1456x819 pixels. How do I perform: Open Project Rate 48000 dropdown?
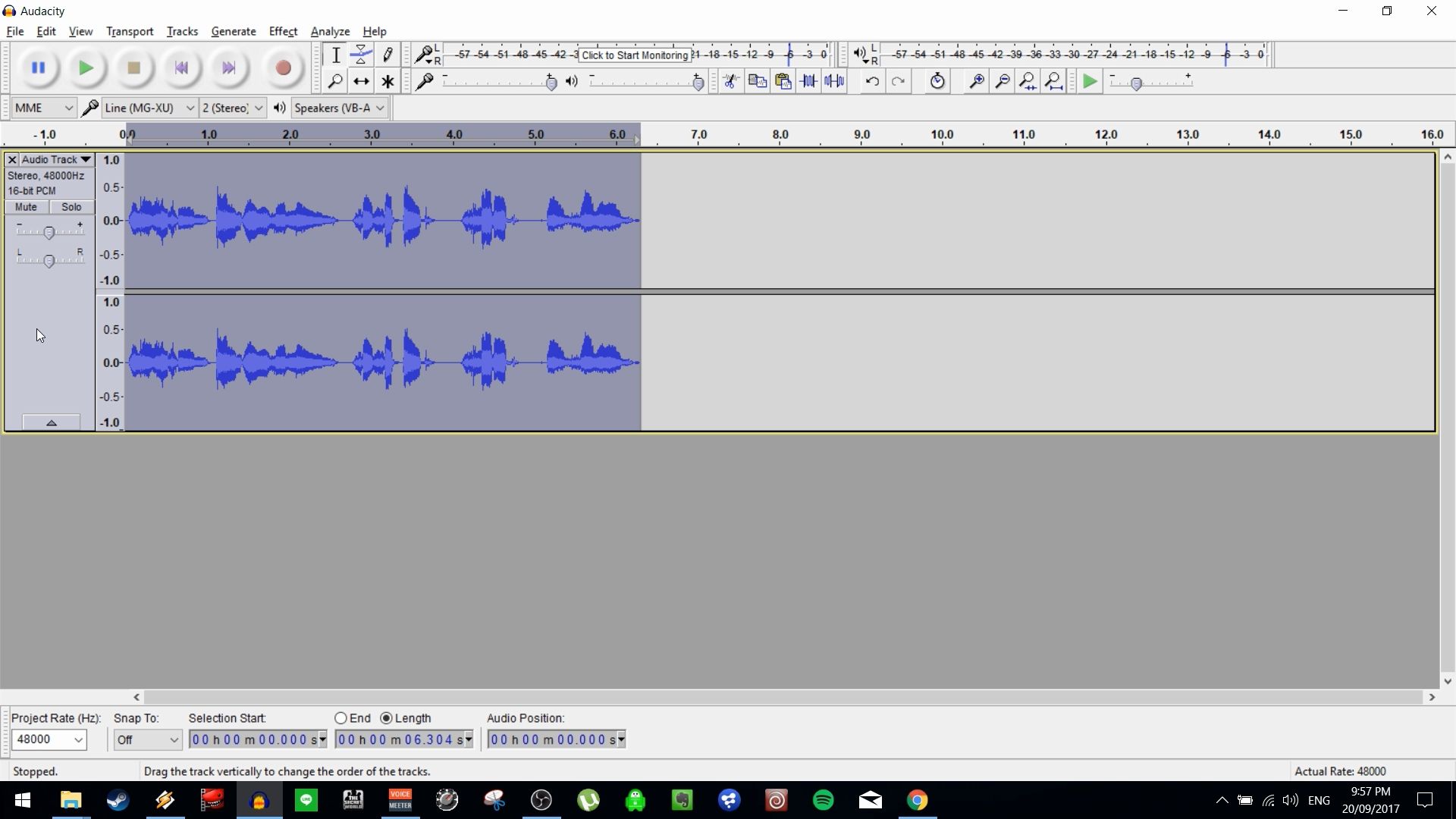pyautogui.click(x=49, y=739)
